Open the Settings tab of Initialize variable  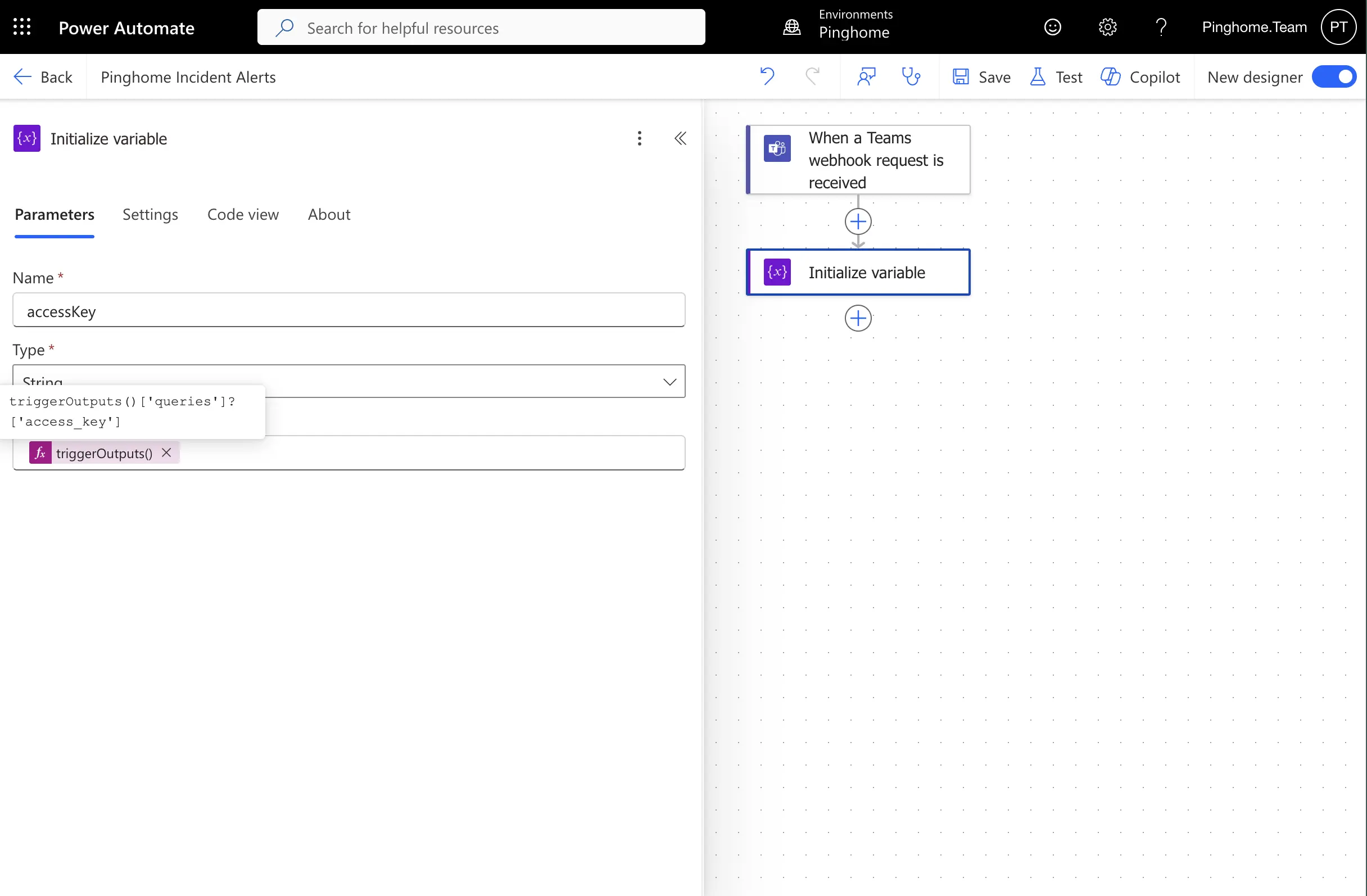coord(150,214)
